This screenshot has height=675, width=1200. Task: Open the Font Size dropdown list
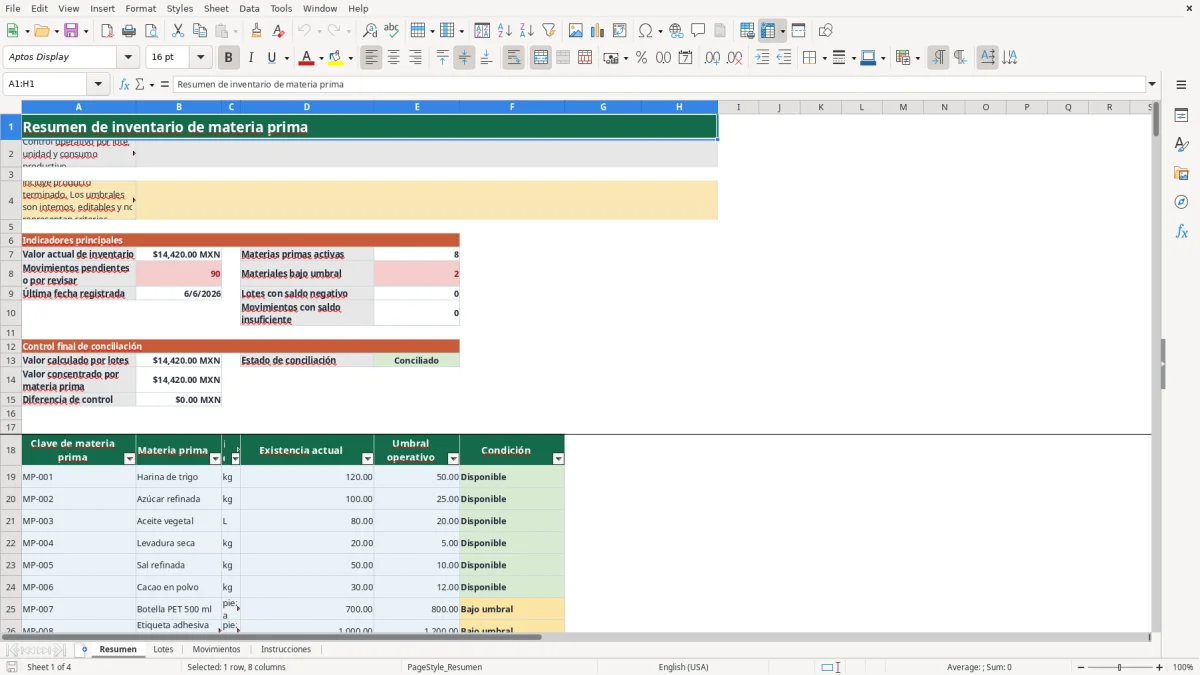pyautogui.click(x=201, y=58)
